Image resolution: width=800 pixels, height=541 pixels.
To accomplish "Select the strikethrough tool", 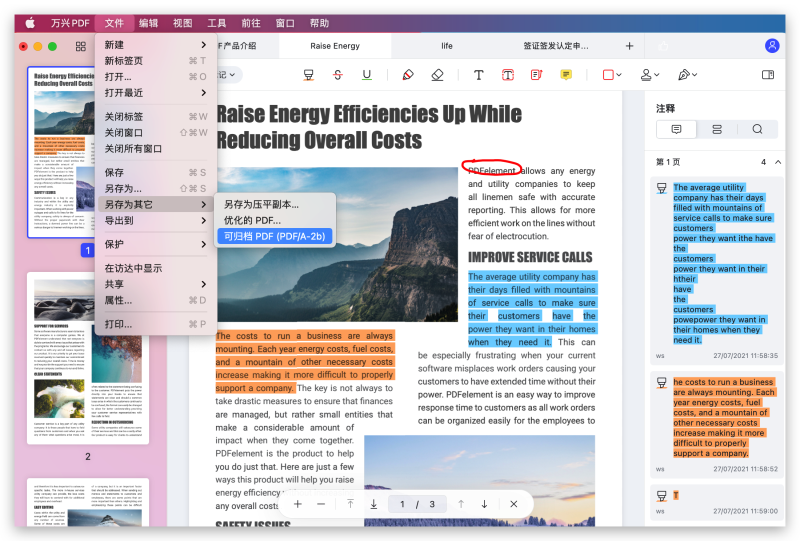I will click(338, 75).
